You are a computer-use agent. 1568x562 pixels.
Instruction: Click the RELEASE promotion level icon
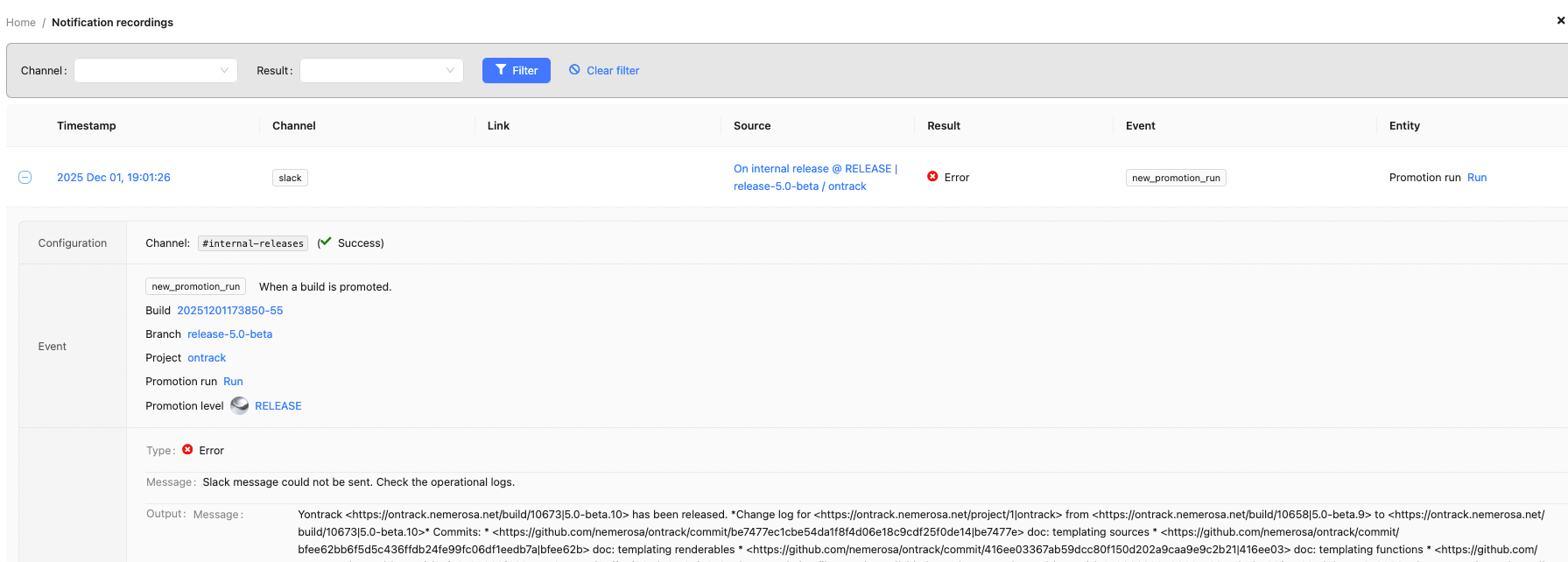(239, 405)
